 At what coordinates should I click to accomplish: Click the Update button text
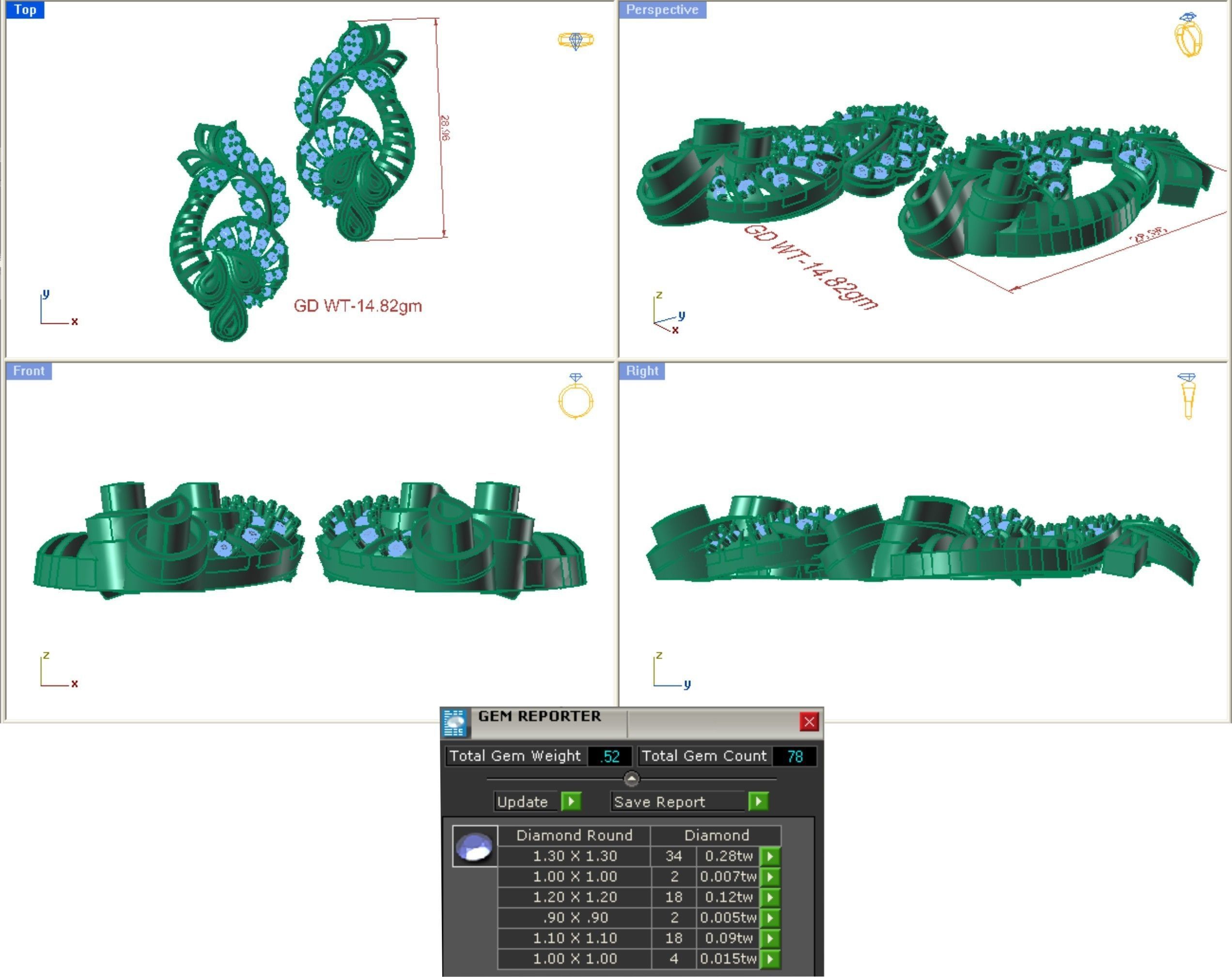(x=522, y=802)
